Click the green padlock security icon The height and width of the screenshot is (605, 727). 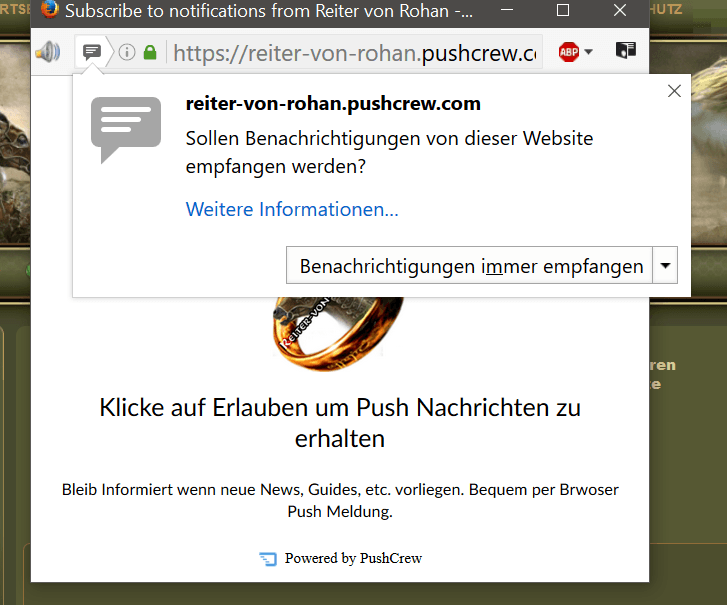[x=150, y=52]
